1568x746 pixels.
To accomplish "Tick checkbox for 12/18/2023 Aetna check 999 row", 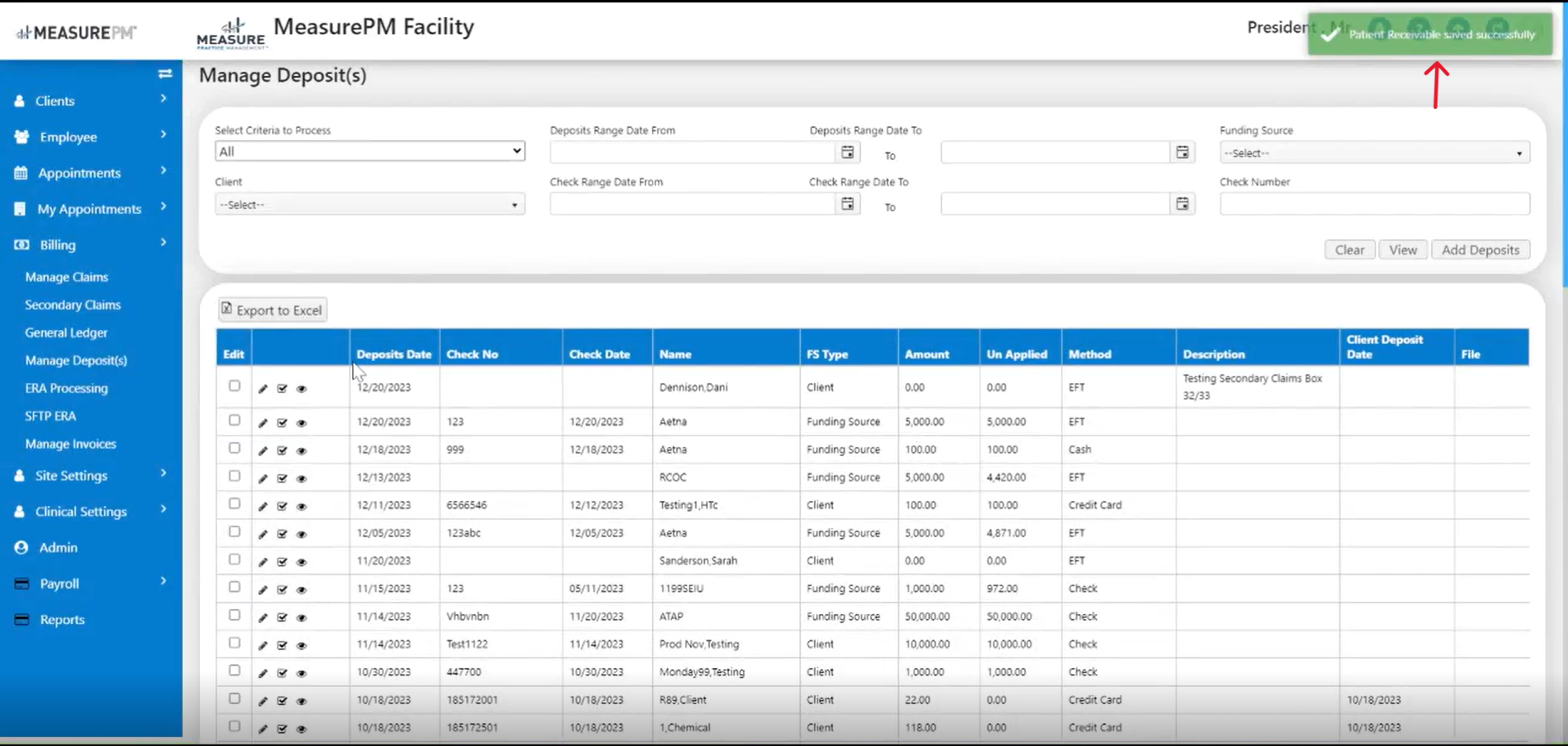I will tap(234, 448).
